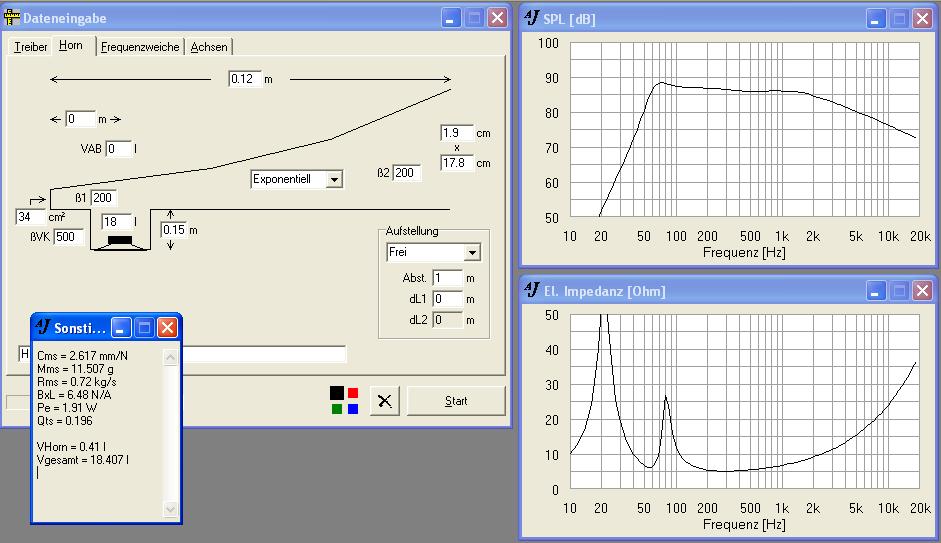Click the X clear curves button
The height and width of the screenshot is (543, 941).
385,401
